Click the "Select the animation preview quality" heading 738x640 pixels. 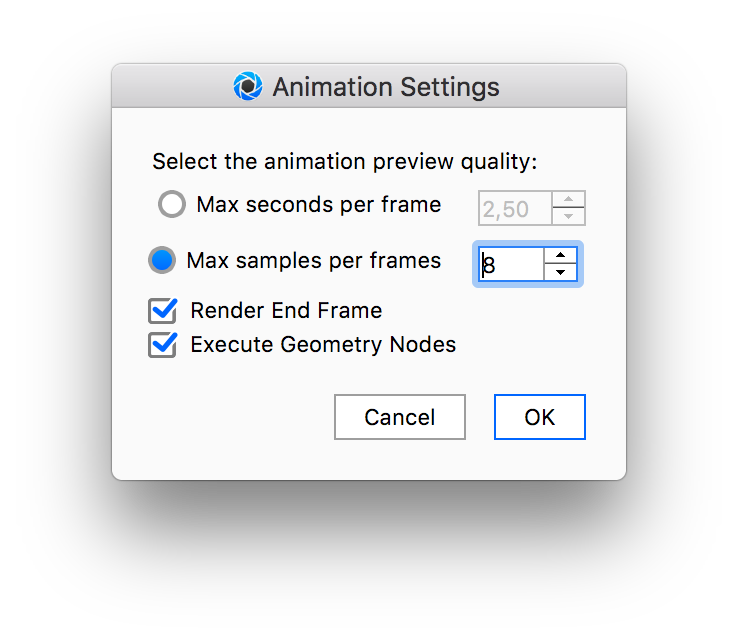pyautogui.click(x=344, y=161)
